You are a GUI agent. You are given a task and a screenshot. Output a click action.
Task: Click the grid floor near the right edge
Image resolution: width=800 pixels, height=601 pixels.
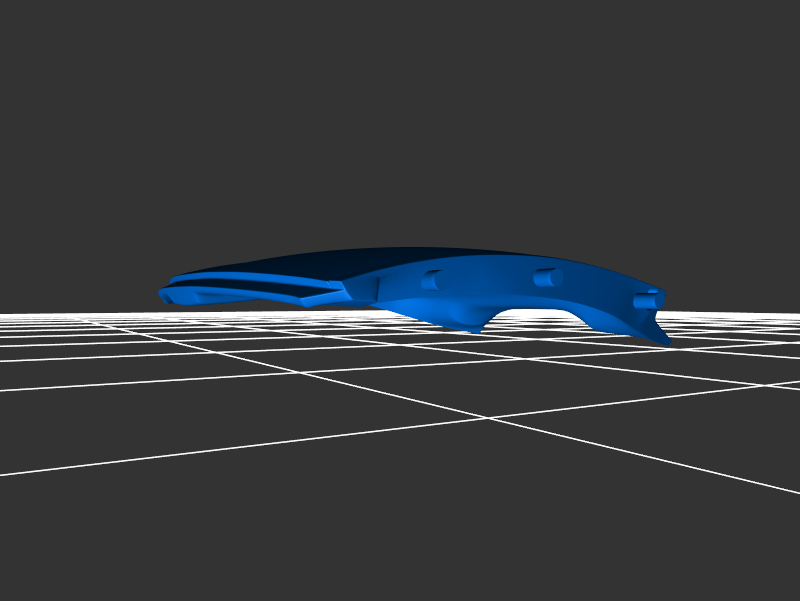[x=760, y=400]
